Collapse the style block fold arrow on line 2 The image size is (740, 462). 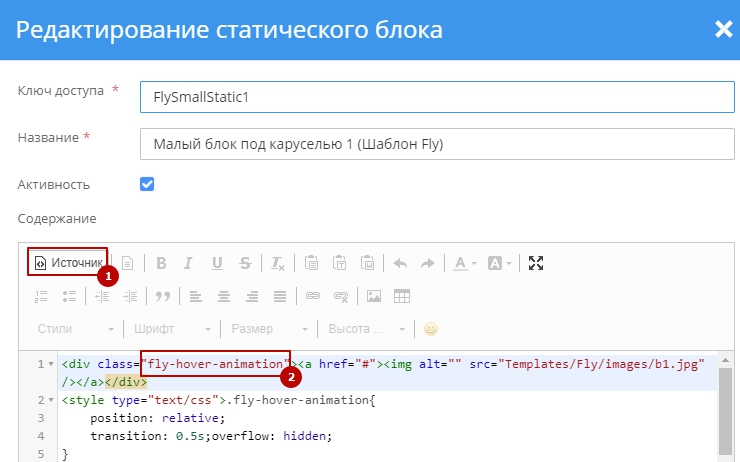coord(50,400)
